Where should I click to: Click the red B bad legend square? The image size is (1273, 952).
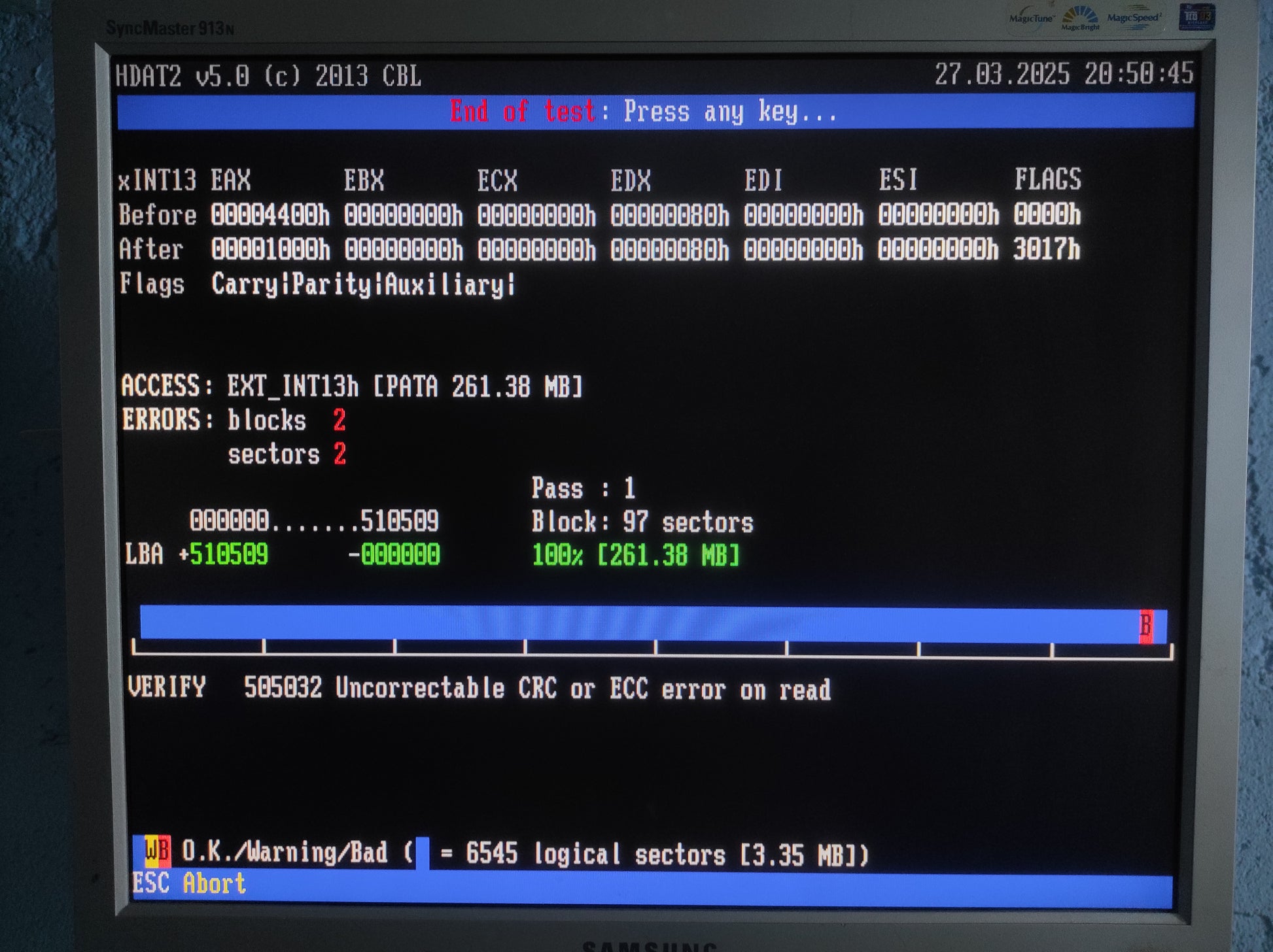(164, 851)
